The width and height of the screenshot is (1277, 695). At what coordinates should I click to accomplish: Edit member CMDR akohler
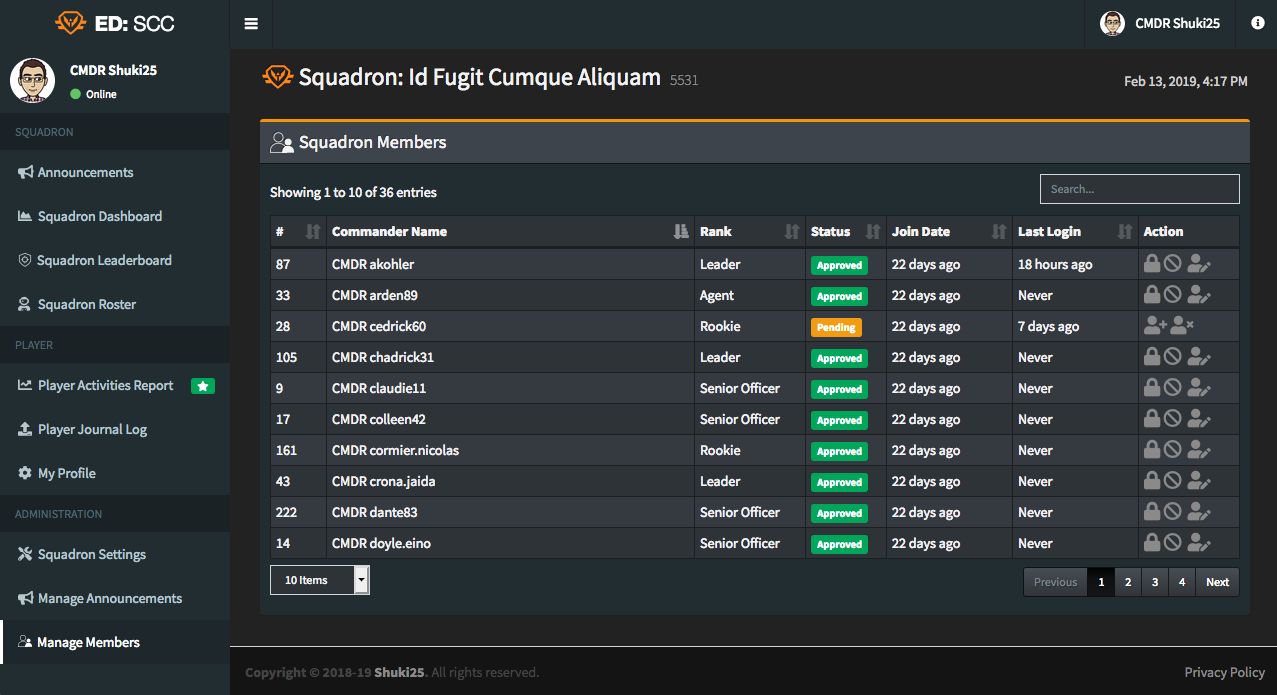tap(1198, 264)
